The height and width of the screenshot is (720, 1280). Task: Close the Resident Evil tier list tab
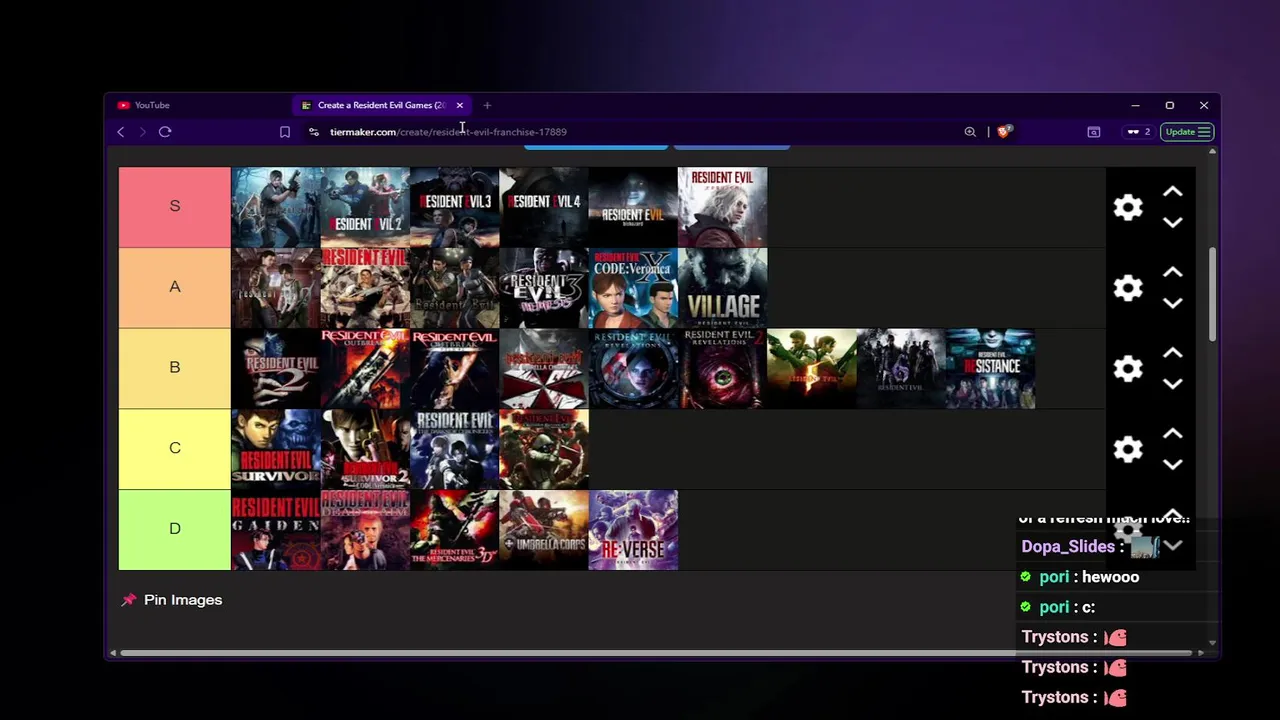coord(460,105)
